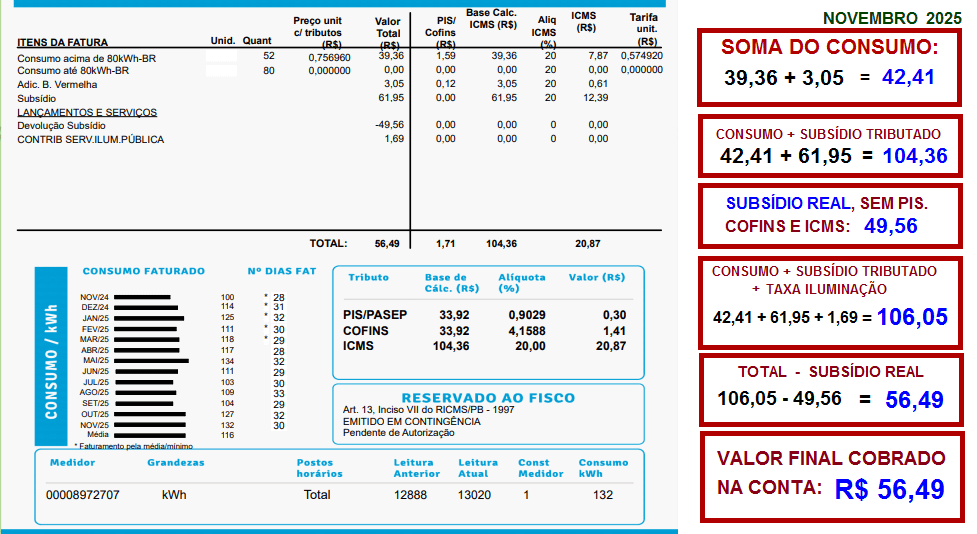Select the blue 104,36 taxed subsidy result
This screenshot has width=977, height=534.
click(913, 156)
